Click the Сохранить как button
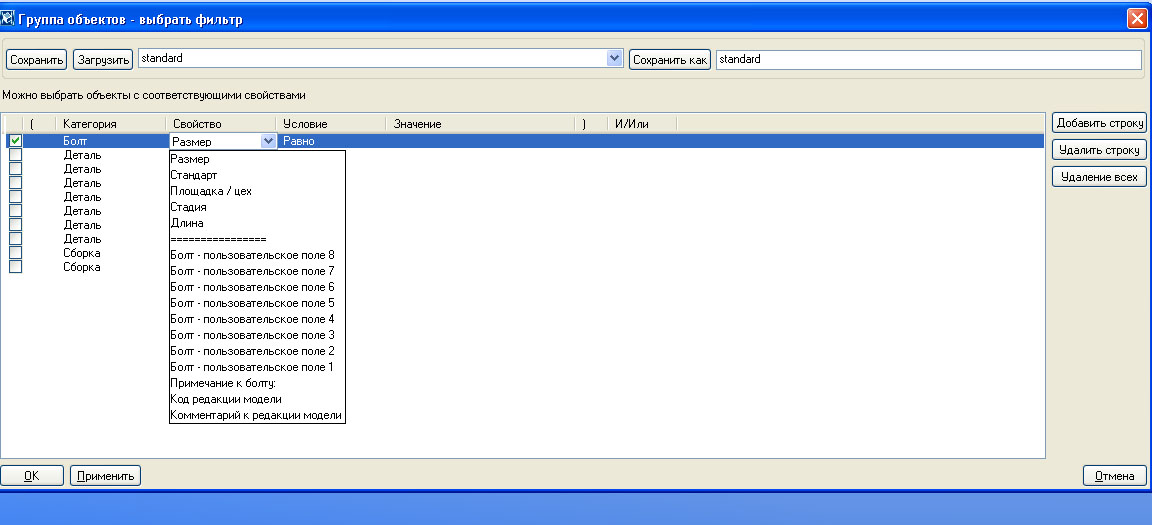 (x=670, y=59)
